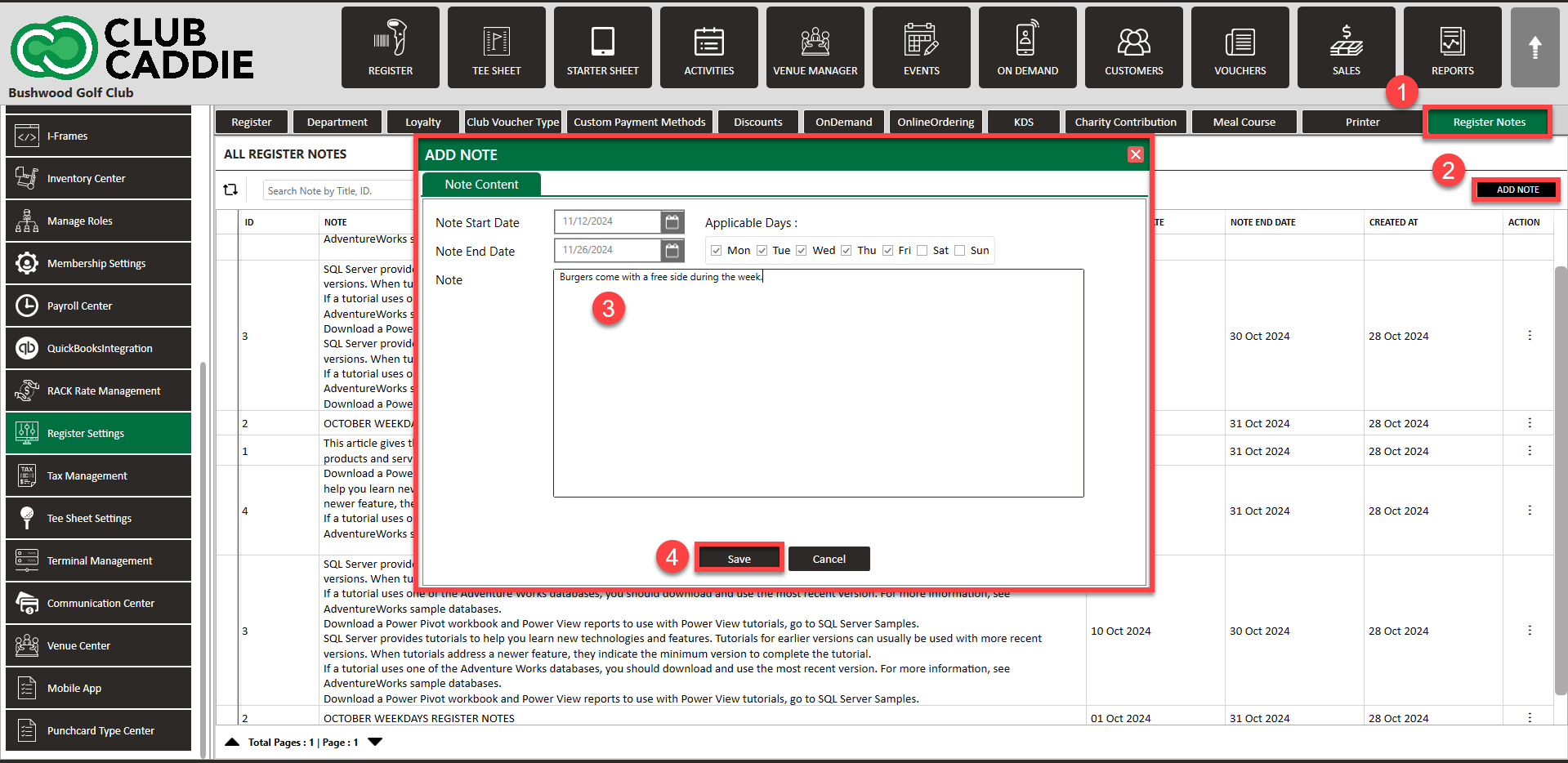Screen dimensions: 1568x763
Task: Open the Club Voucher Type tab
Action: click(x=513, y=122)
